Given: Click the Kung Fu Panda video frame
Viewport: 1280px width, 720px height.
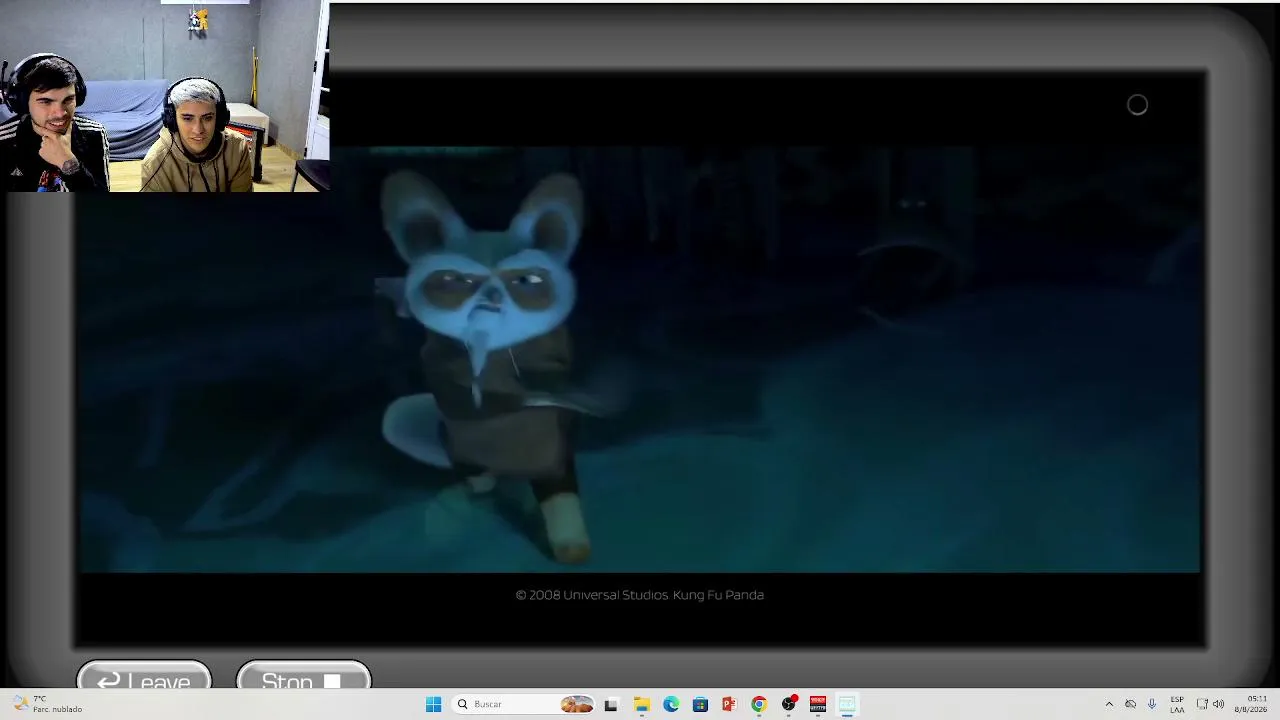Looking at the screenshot, I should tap(640, 360).
